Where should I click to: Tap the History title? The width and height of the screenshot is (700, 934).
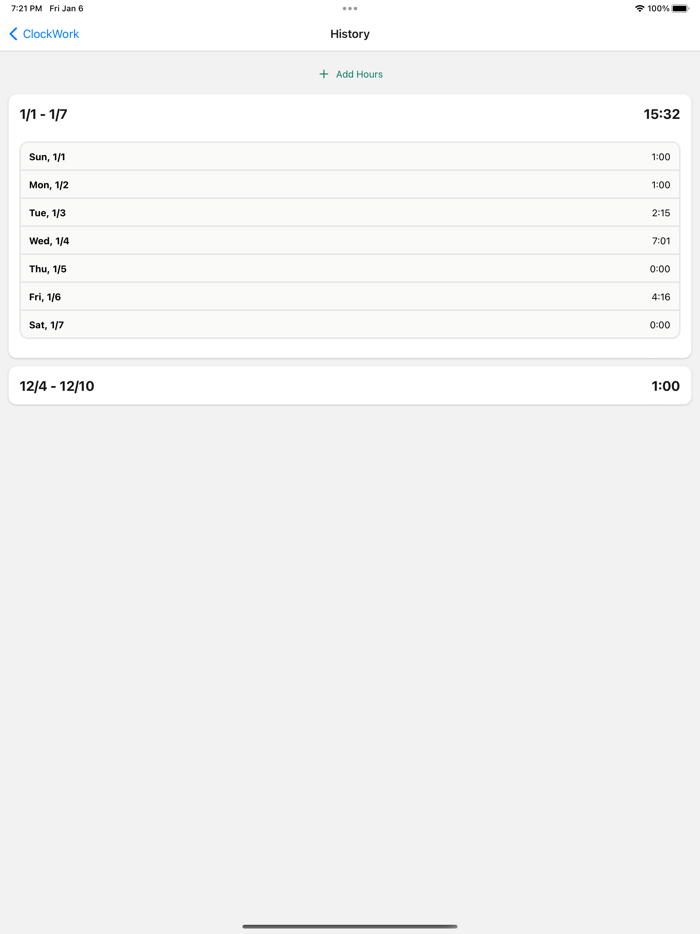click(350, 34)
